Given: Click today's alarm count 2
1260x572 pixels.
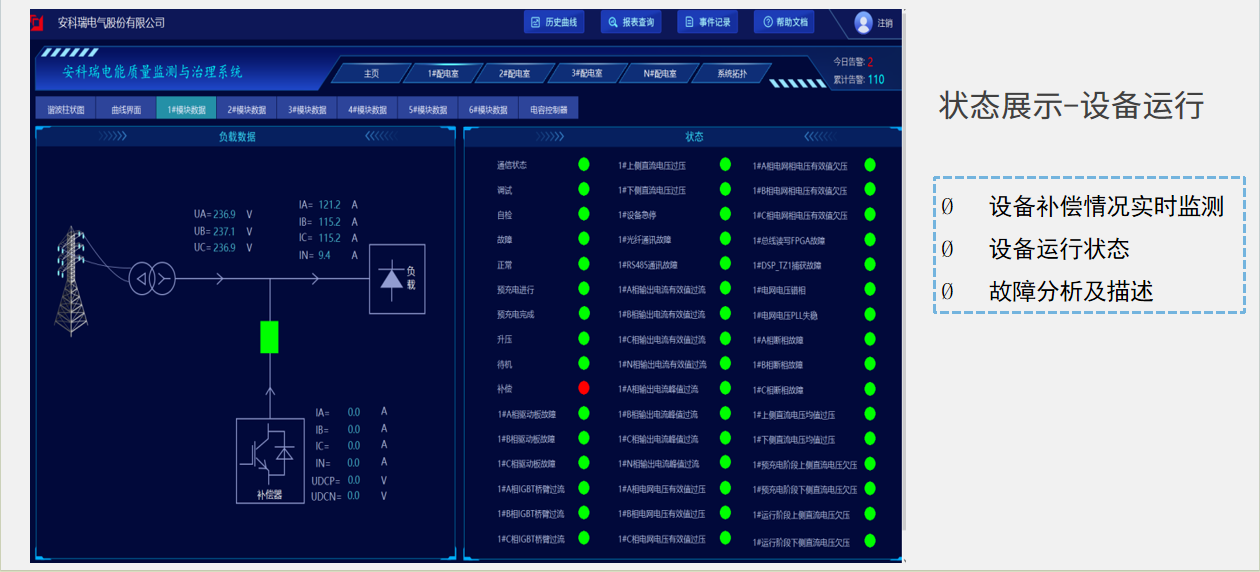Looking at the screenshot, I should [x=870, y=62].
